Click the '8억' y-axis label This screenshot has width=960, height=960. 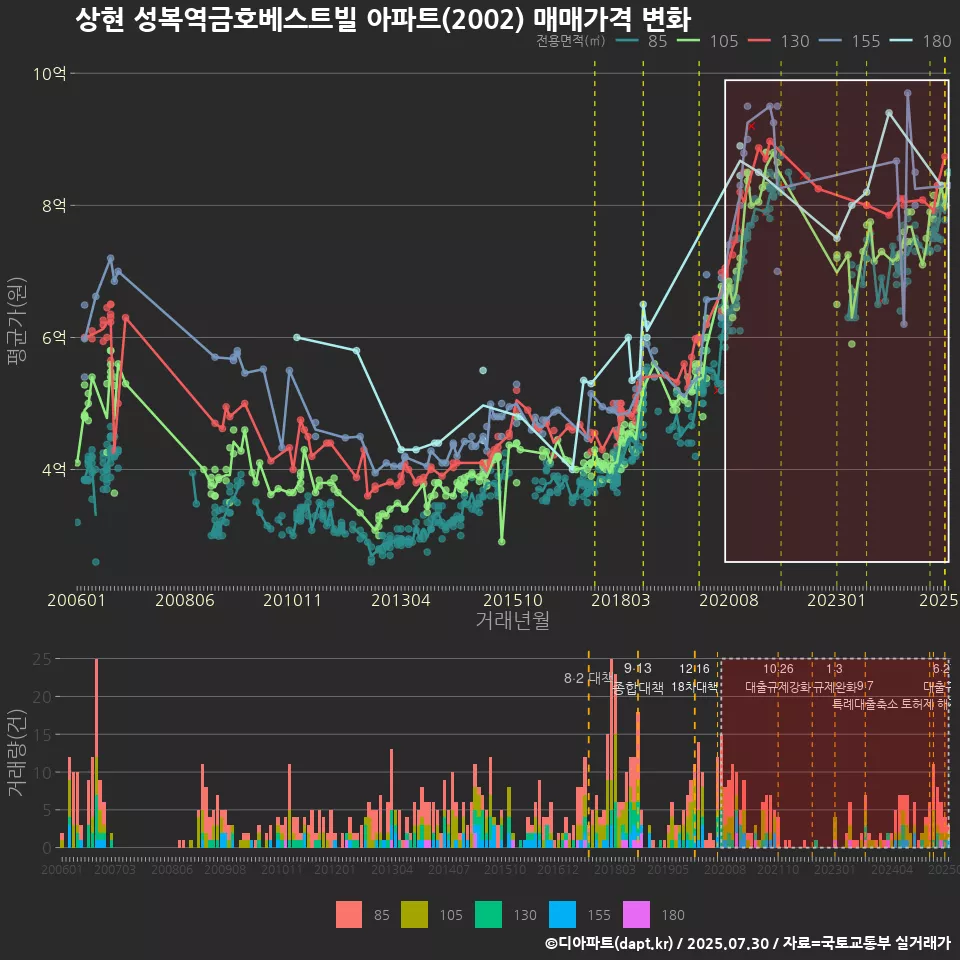tap(54, 206)
